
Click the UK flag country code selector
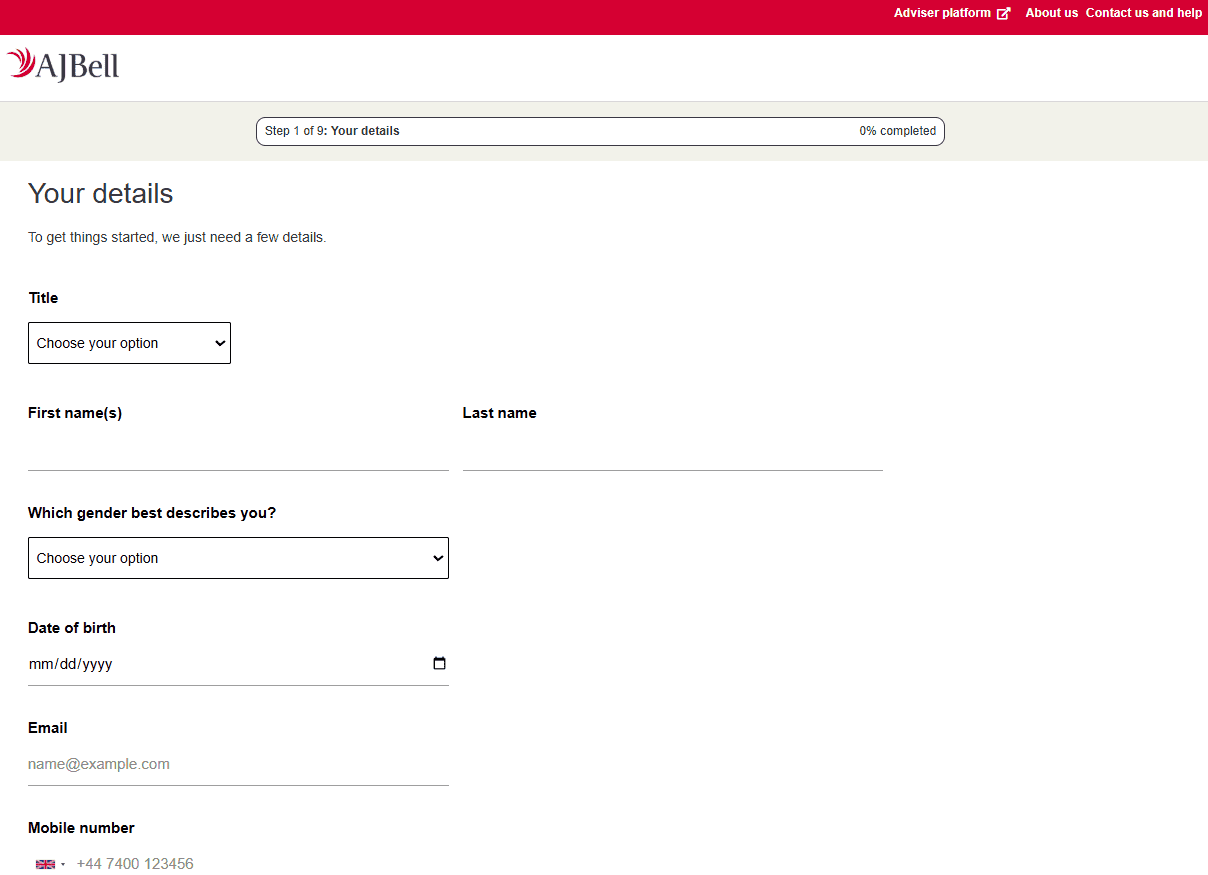pos(46,864)
